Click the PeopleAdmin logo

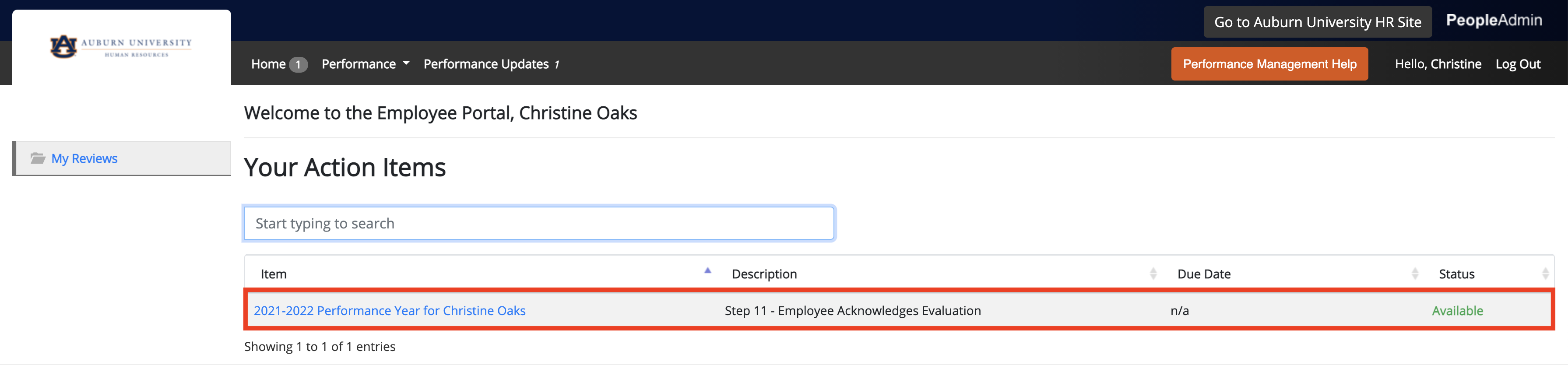tap(1494, 21)
